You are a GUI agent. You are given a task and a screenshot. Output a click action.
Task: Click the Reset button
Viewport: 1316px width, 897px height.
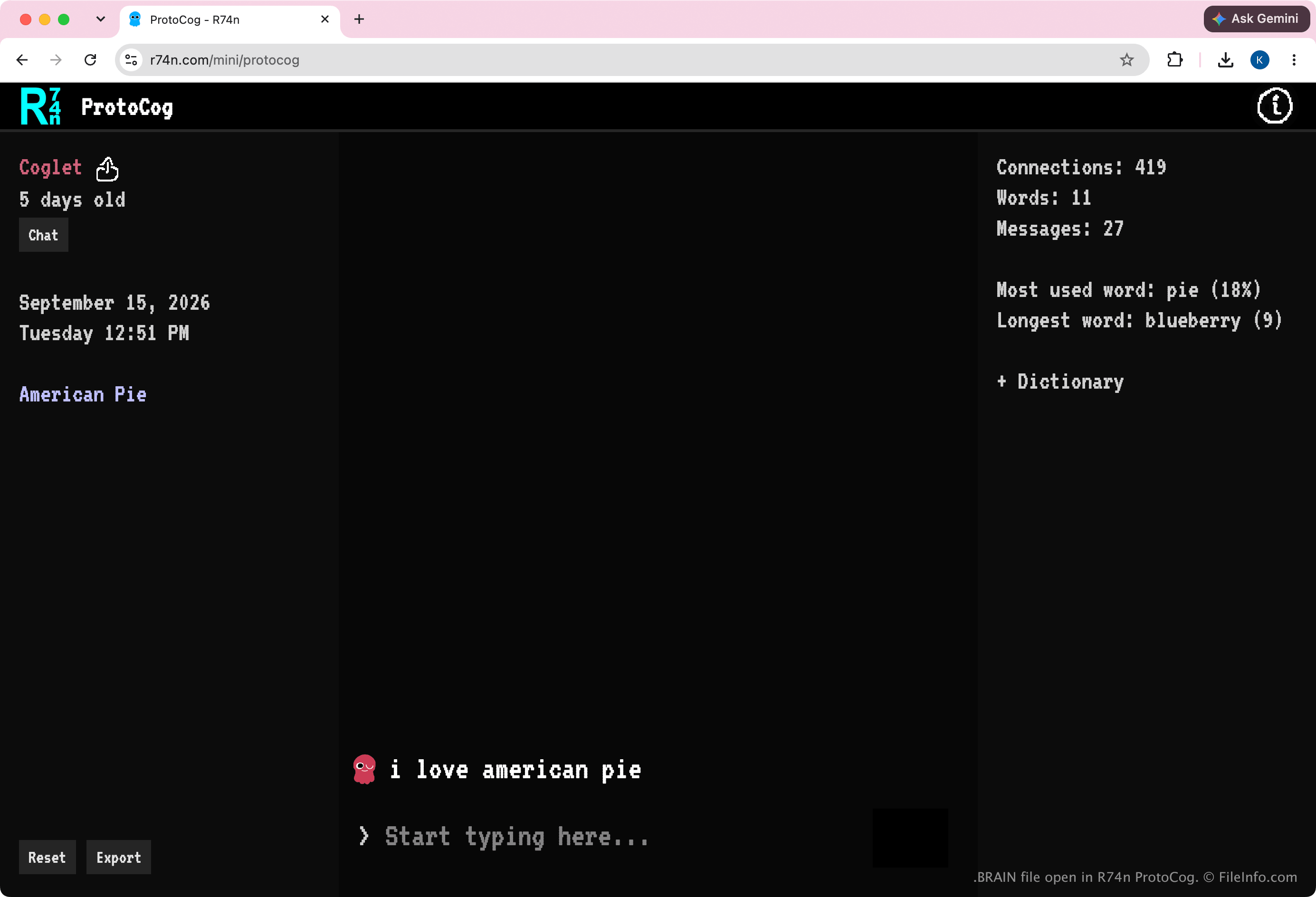coord(47,858)
